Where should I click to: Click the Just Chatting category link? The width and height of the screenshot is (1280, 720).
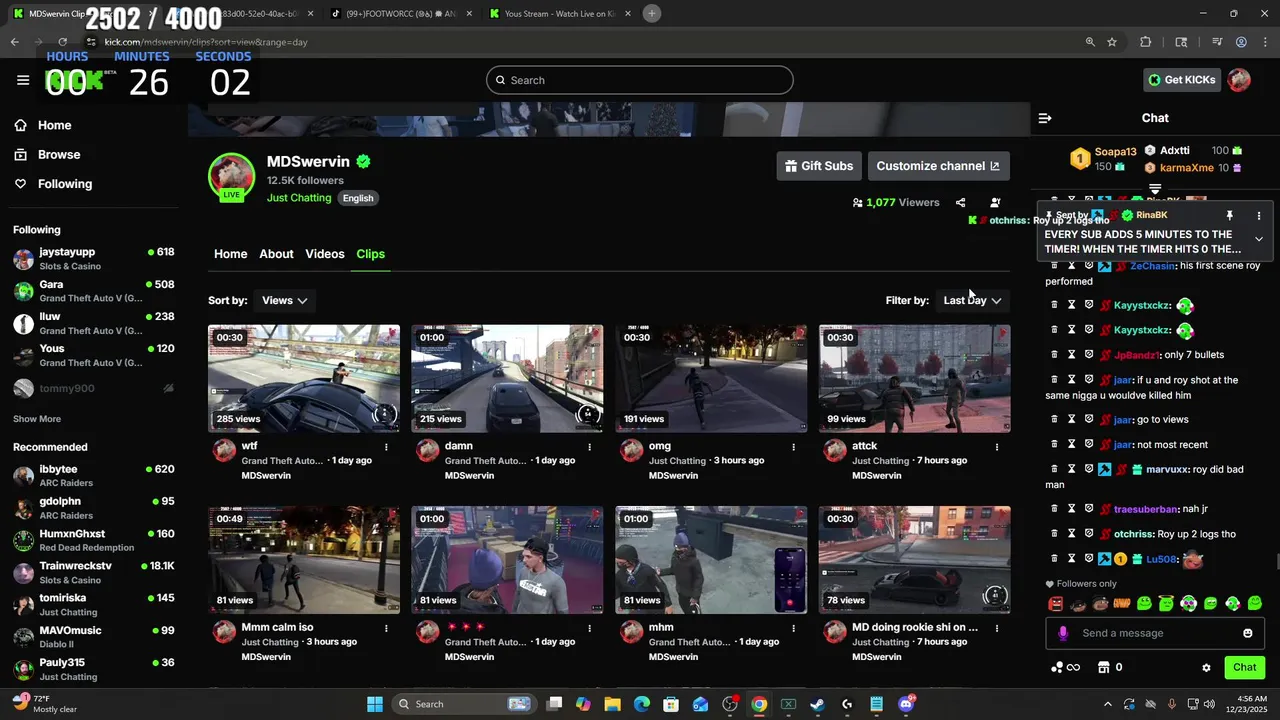pos(299,198)
